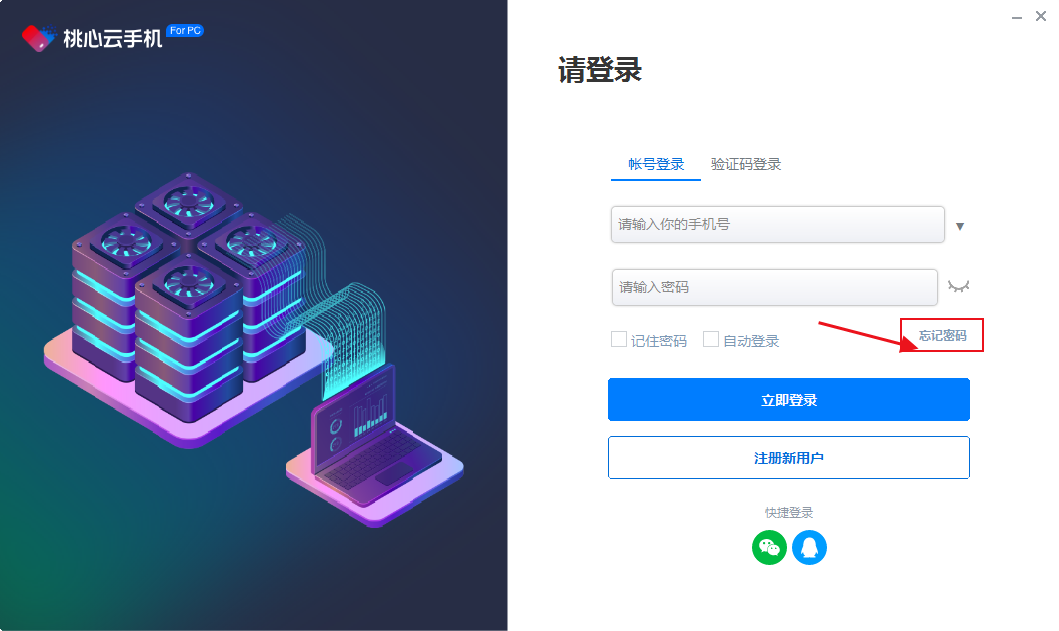
Task: Open the 忘记密码 link
Action: 942,335
